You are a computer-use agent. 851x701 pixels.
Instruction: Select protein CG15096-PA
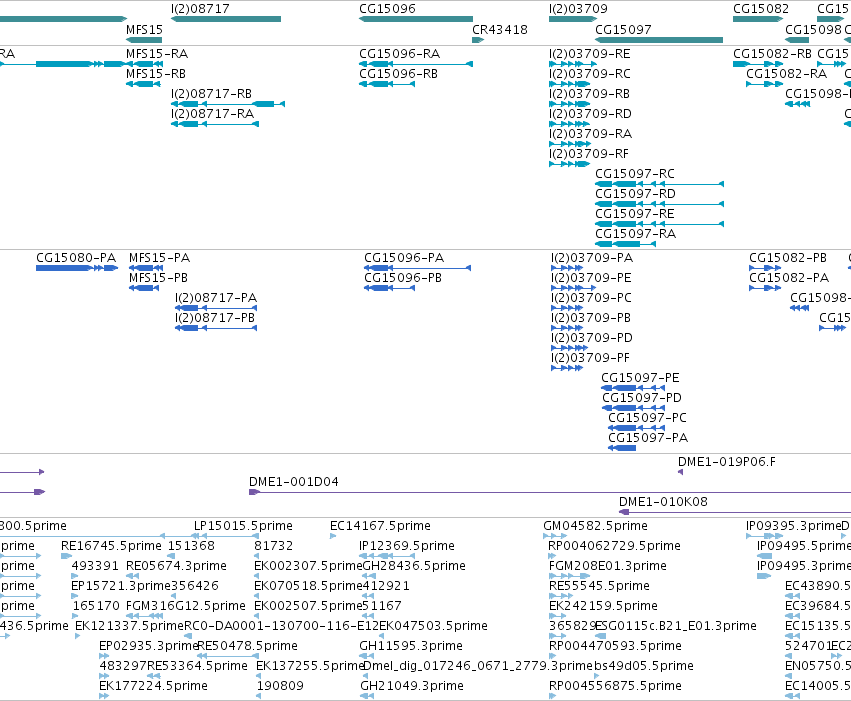pos(404,258)
